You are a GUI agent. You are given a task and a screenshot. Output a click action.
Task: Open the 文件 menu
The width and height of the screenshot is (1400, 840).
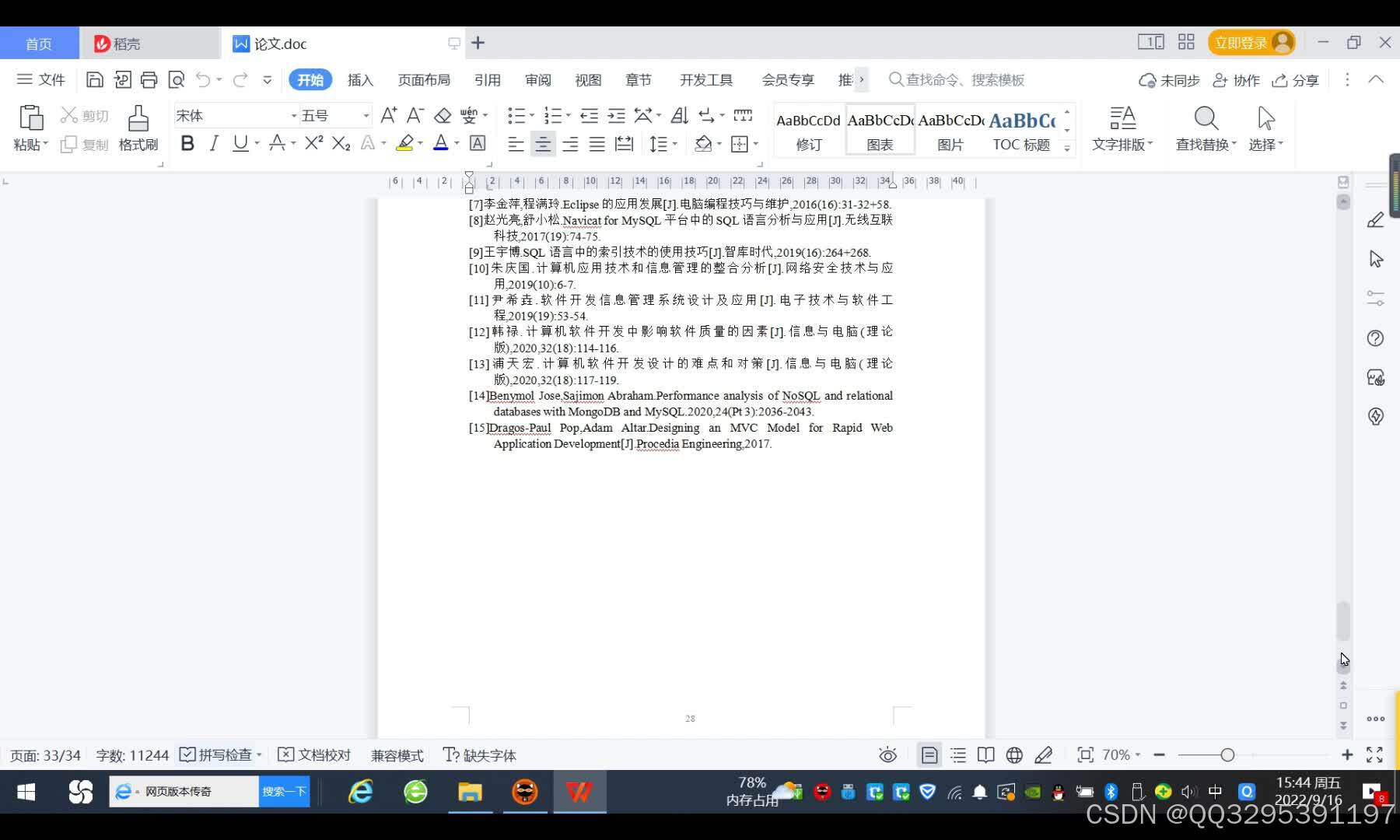tap(41, 79)
